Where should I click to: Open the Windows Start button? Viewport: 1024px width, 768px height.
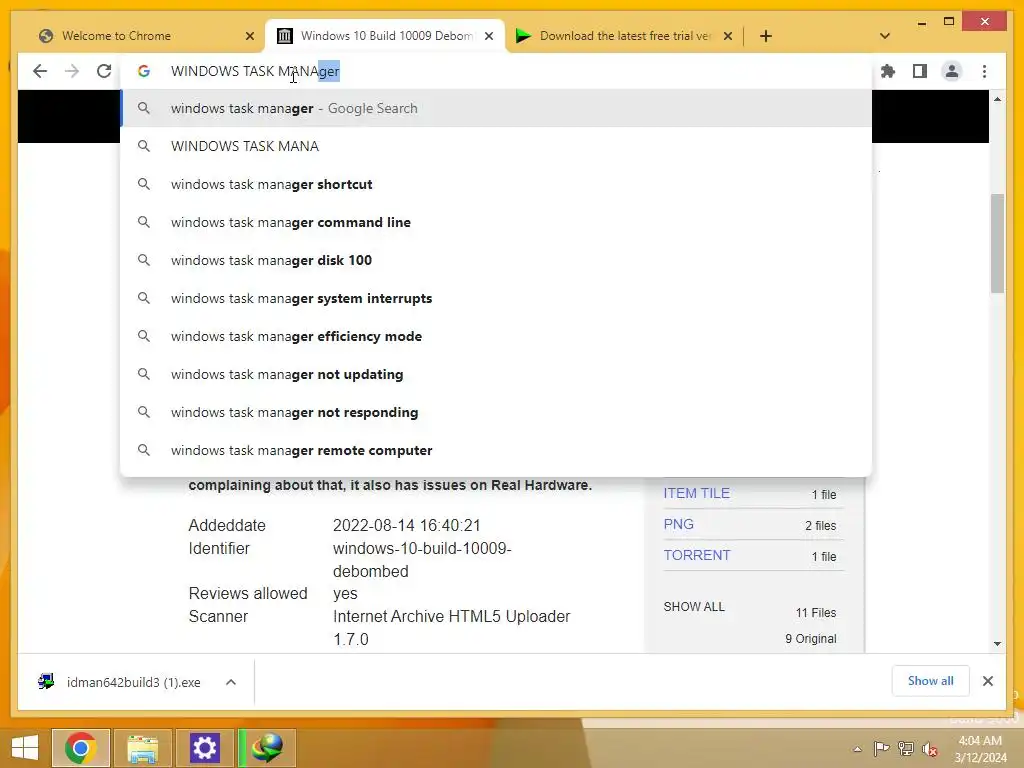25,748
